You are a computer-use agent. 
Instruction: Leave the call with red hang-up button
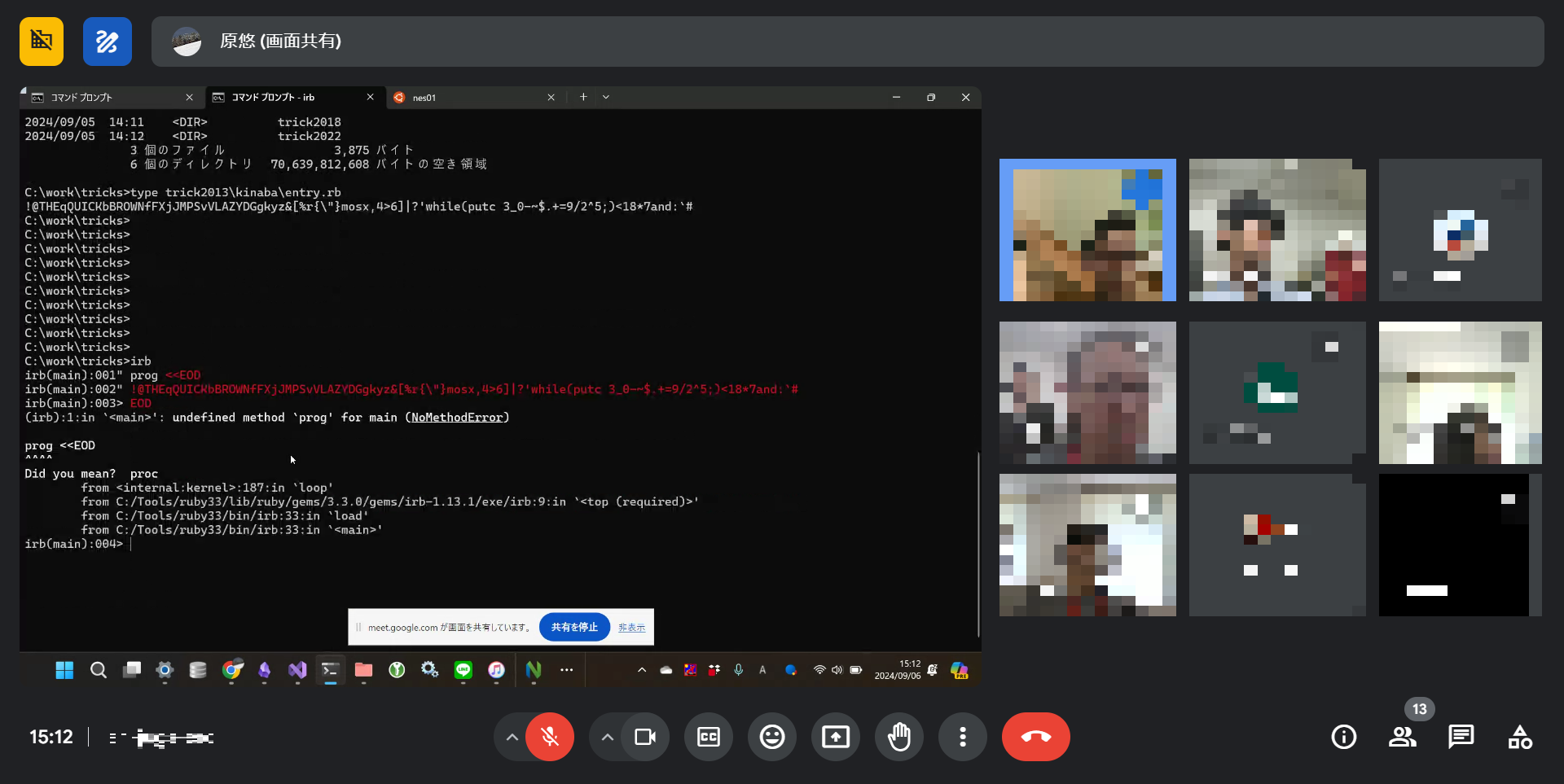point(1035,737)
